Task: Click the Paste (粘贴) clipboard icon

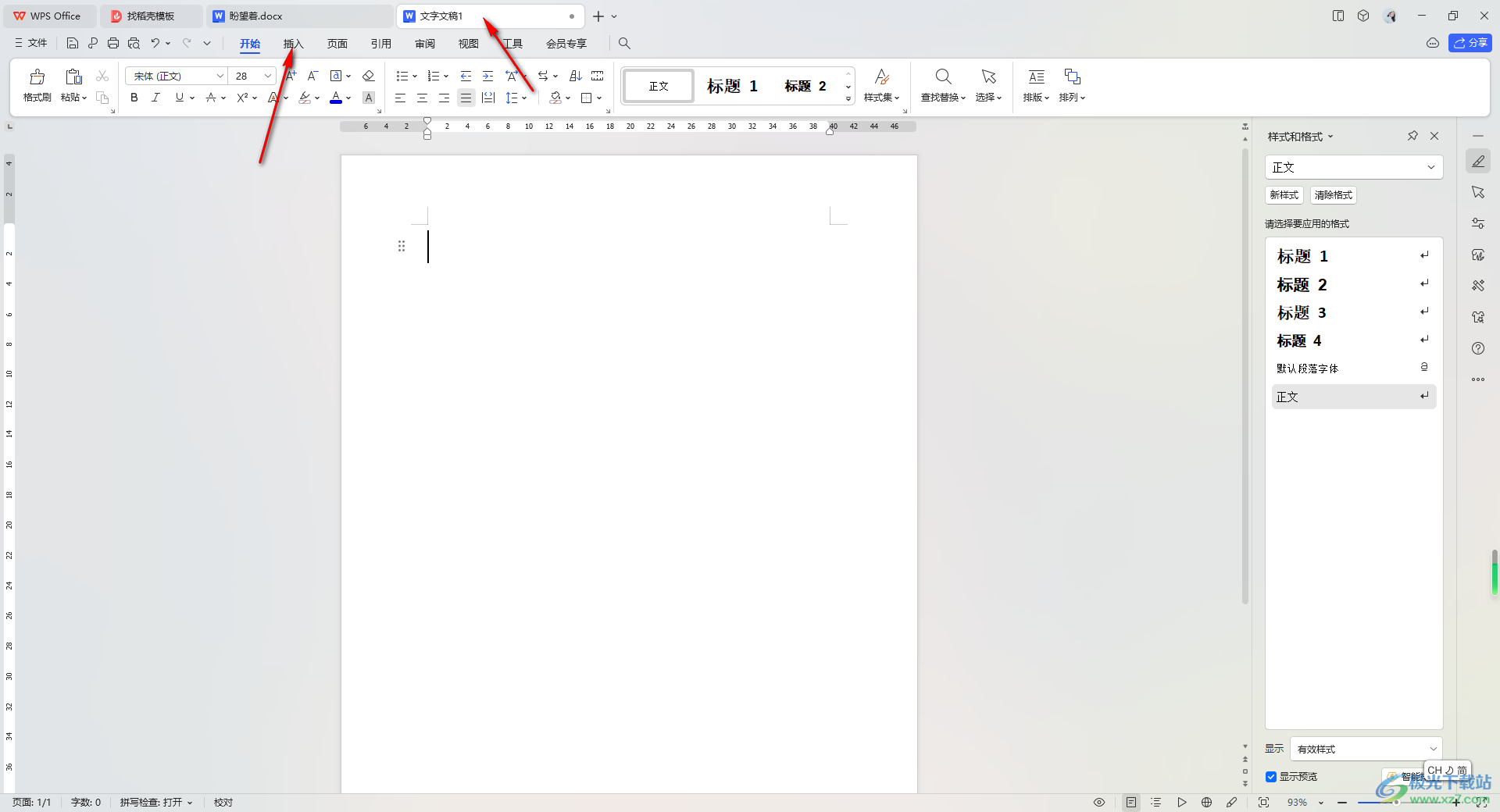Action: click(x=73, y=77)
